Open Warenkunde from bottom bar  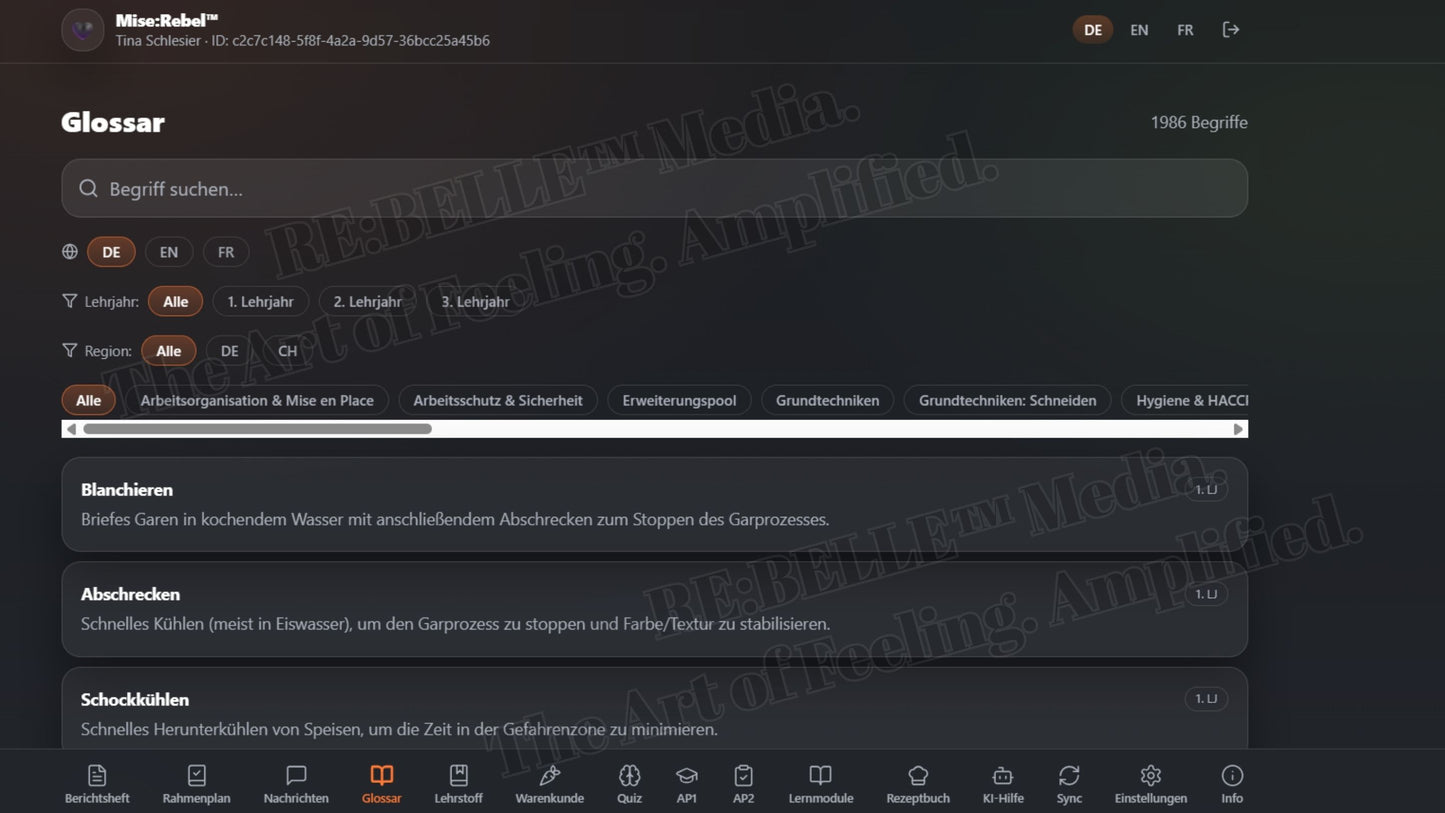coord(549,784)
